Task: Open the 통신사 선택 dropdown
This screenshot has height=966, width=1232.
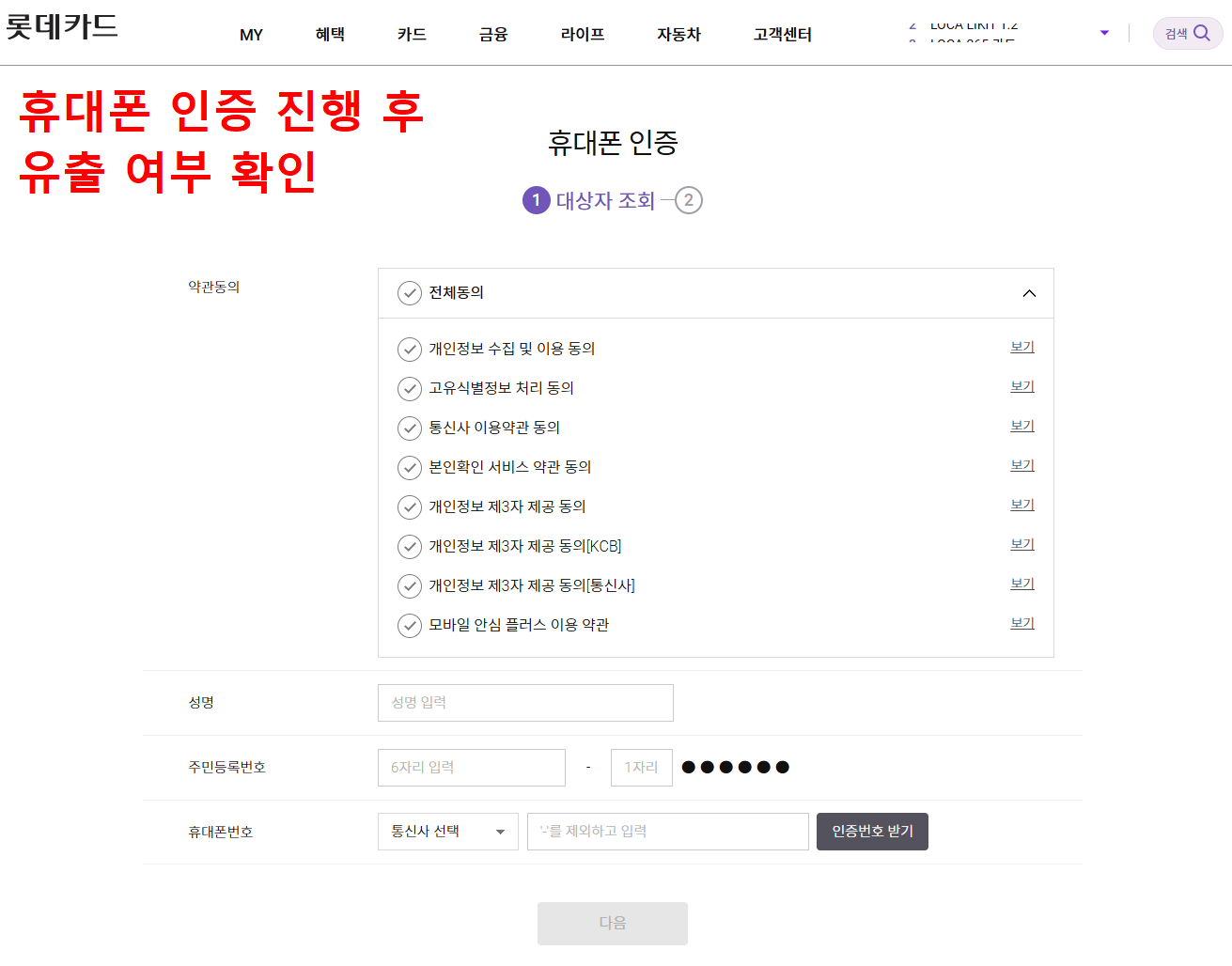Action: coord(447,832)
